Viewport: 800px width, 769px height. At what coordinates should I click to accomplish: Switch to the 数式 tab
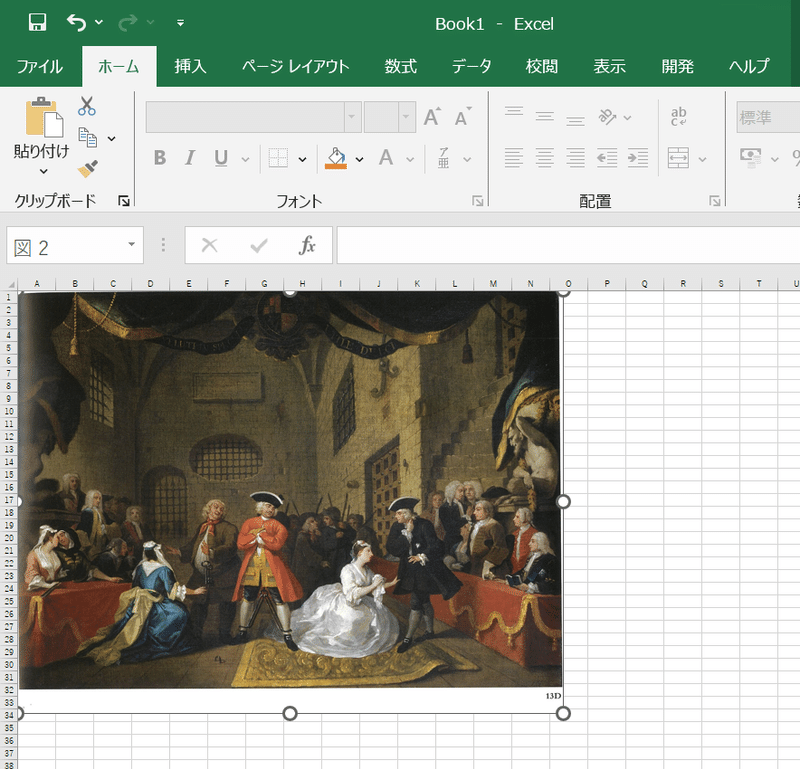(x=401, y=66)
